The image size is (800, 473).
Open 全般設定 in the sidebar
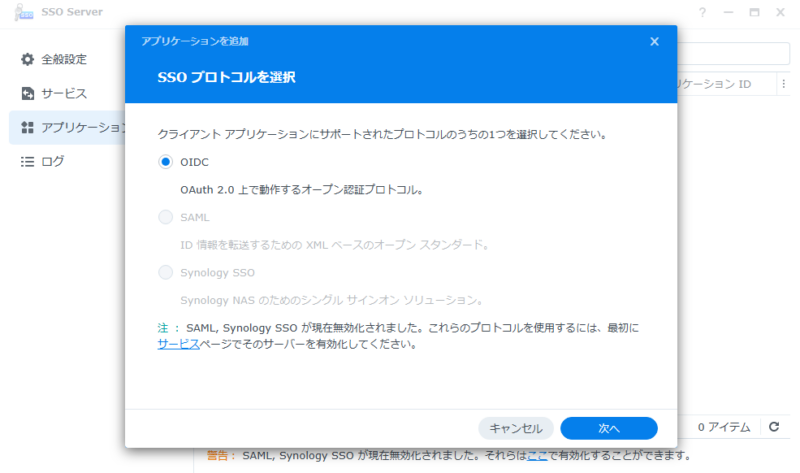pos(64,59)
